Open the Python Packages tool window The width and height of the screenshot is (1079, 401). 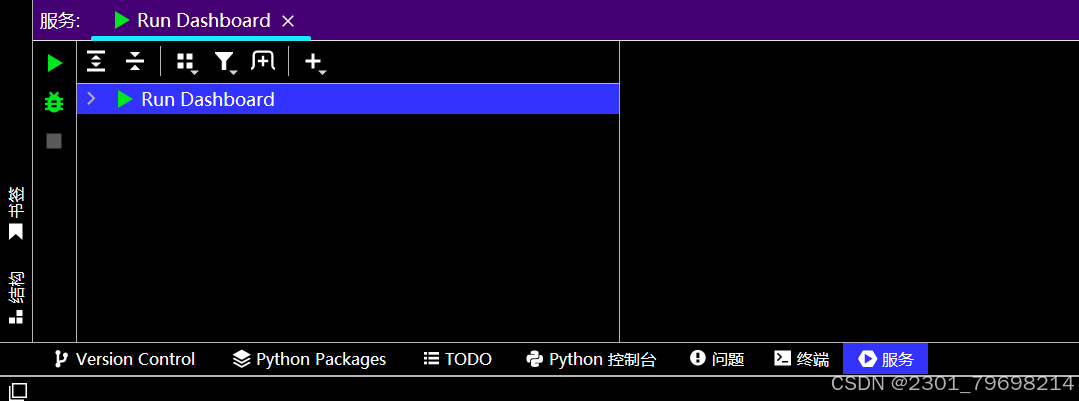coord(309,359)
